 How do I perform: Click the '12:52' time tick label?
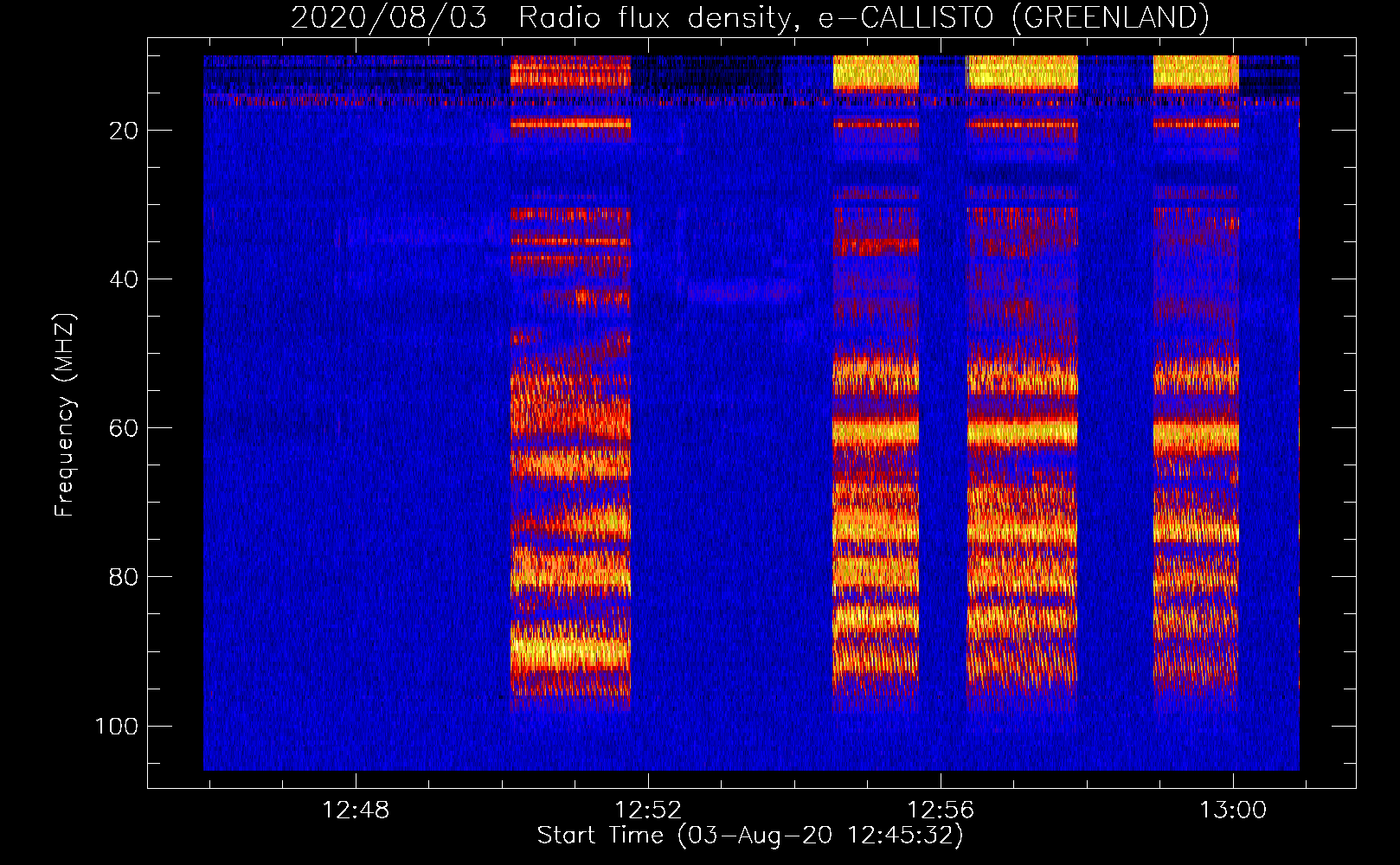pyautogui.click(x=648, y=811)
